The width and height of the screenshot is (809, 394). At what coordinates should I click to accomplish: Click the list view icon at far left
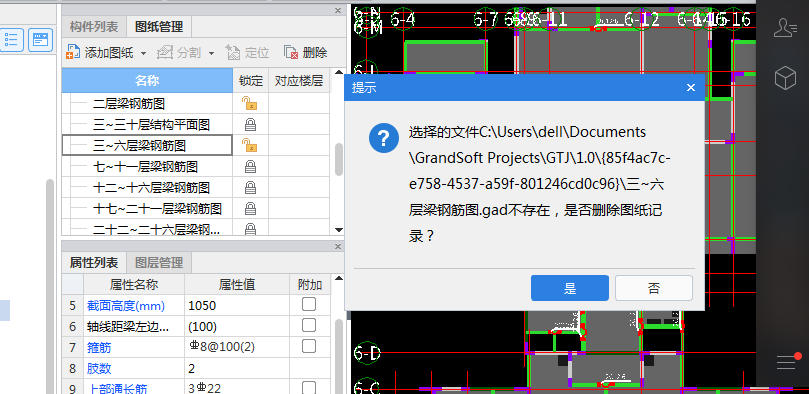pyautogui.click(x=11, y=40)
